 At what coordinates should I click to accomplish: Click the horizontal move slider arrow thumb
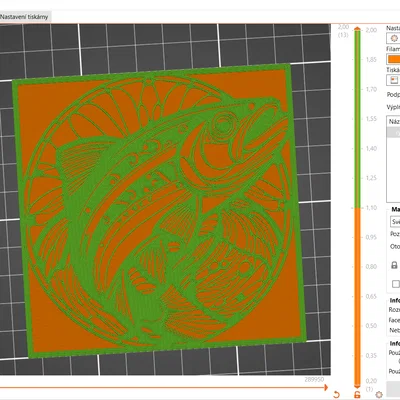(325, 387)
